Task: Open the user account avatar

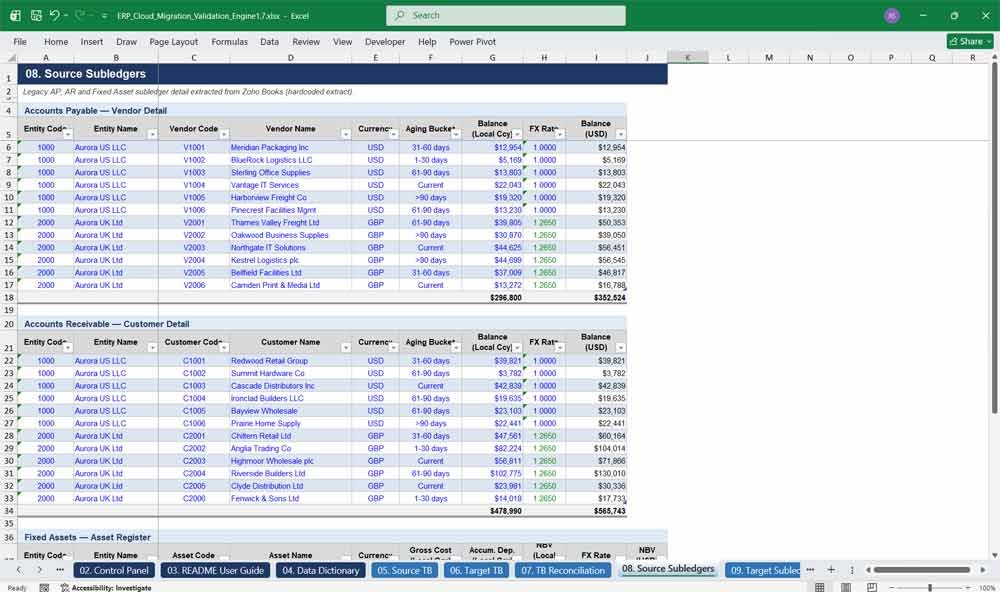Action: (x=892, y=15)
